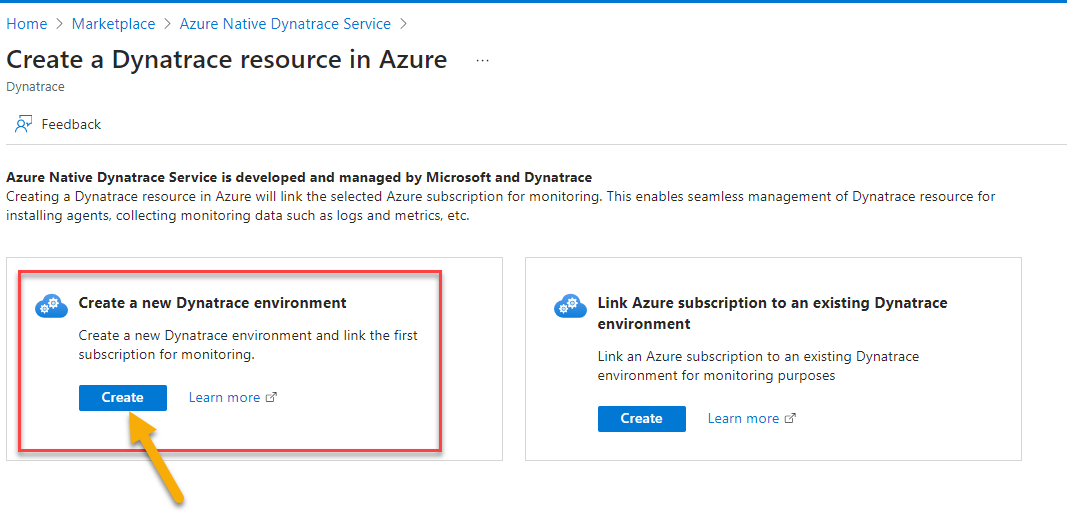Click cloud gear icon for new Dynatrace environment

pos(50,306)
